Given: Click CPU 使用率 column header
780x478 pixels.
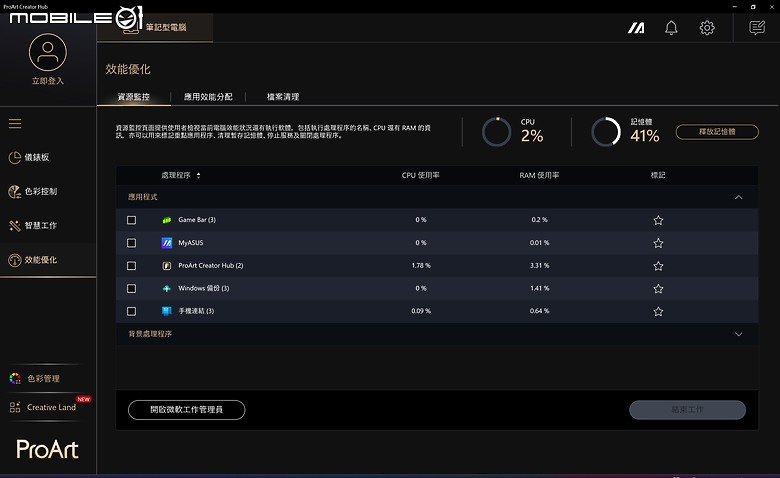Looking at the screenshot, I should [420, 175].
